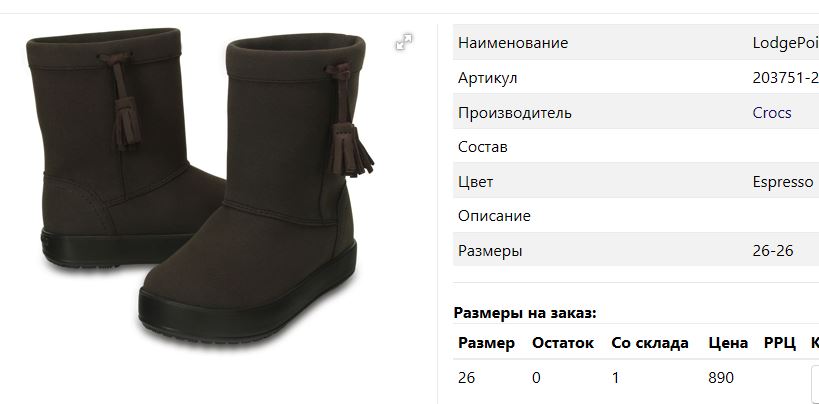Image resolution: width=819 pixels, height=404 pixels.
Task: Click the LodgePoi product name value
Action: pos(786,43)
